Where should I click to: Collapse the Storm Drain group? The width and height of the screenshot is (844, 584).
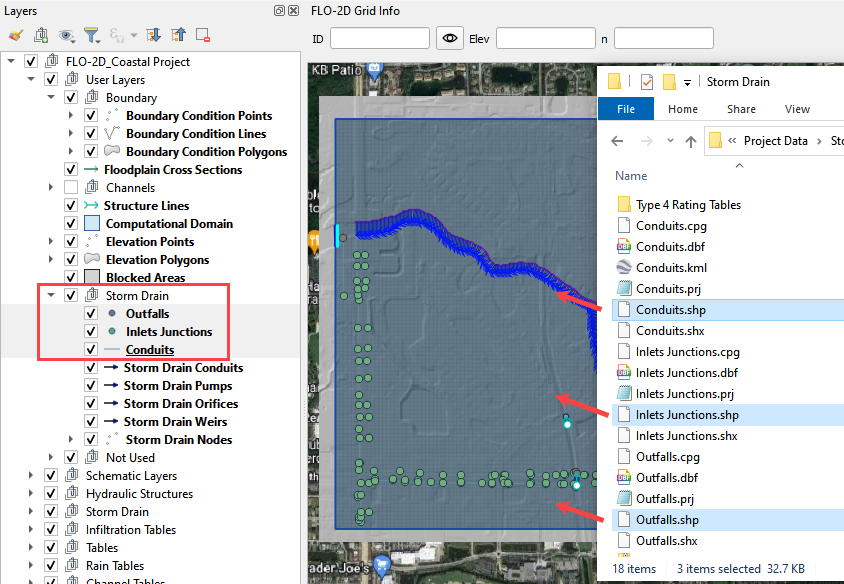[x=51, y=296]
